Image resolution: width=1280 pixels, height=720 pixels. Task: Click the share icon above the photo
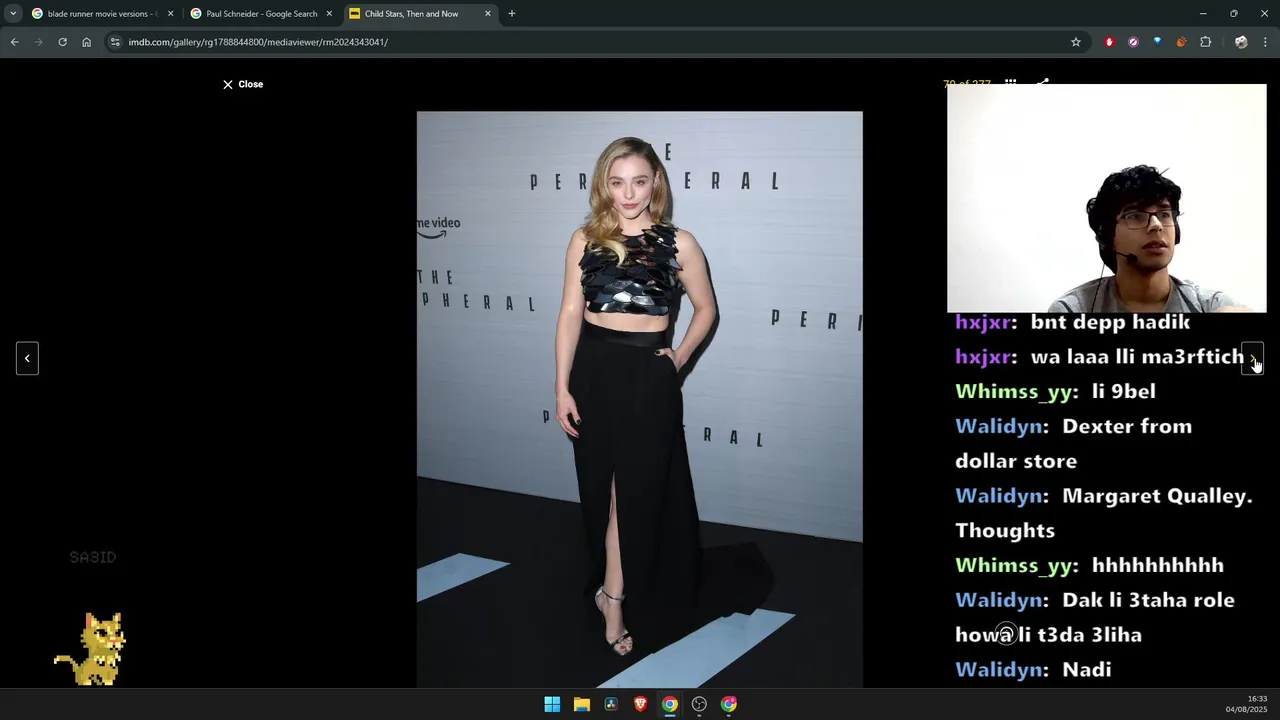(x=1042, y=82)
